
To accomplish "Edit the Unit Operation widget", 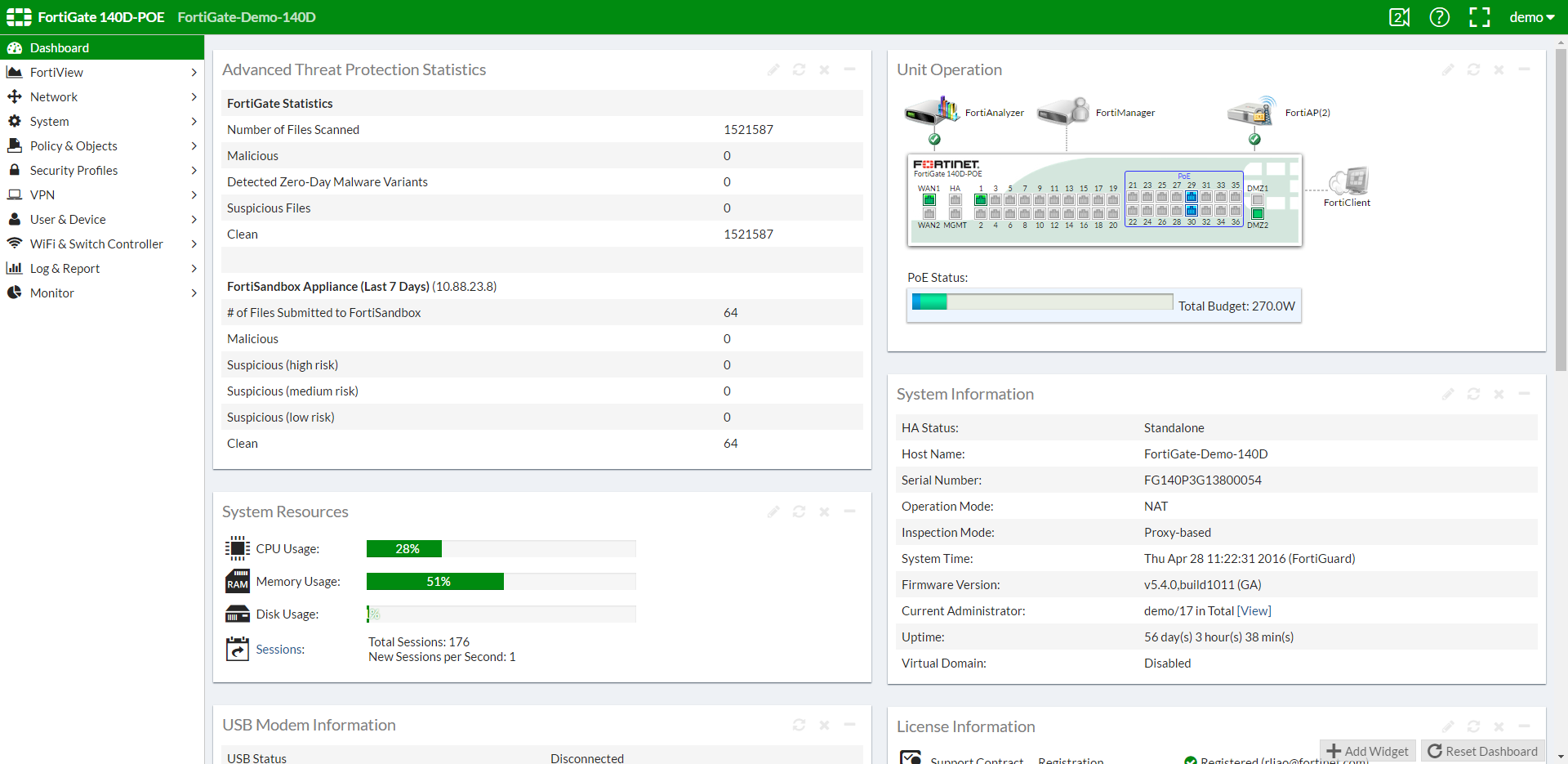I will click(x=1448, y=69).
